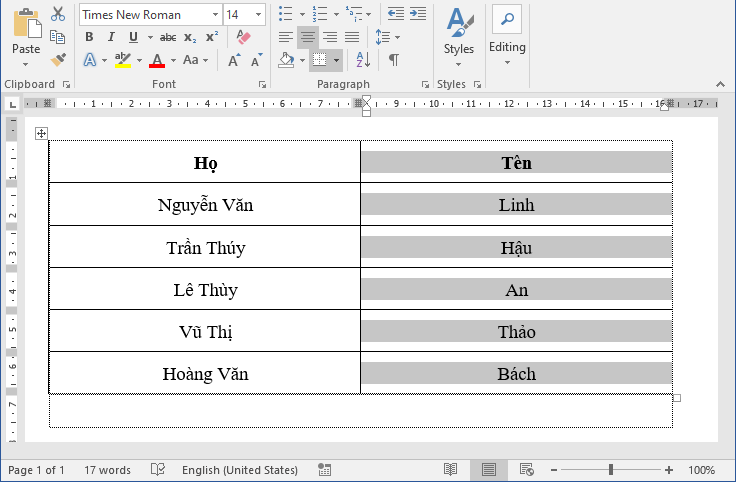The width and height of the screenshot is (736, 482).
Task: Click the 17 words count
Action: pos(107,470)
